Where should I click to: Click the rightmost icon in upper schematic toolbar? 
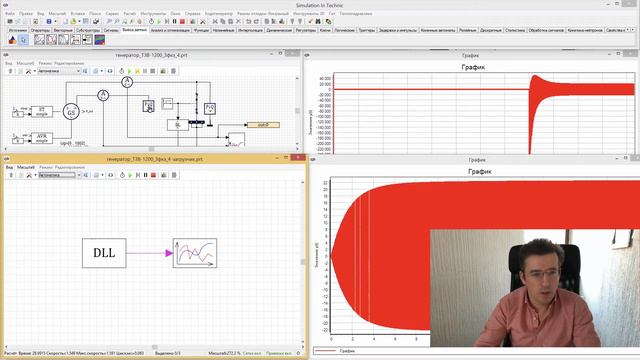(173, 71)
